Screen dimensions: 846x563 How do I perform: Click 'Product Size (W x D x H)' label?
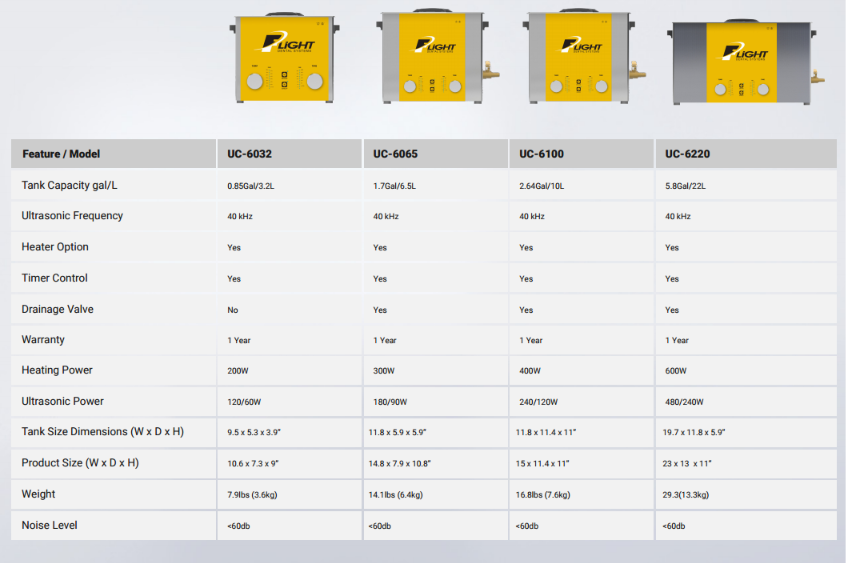tap(80, 463)
